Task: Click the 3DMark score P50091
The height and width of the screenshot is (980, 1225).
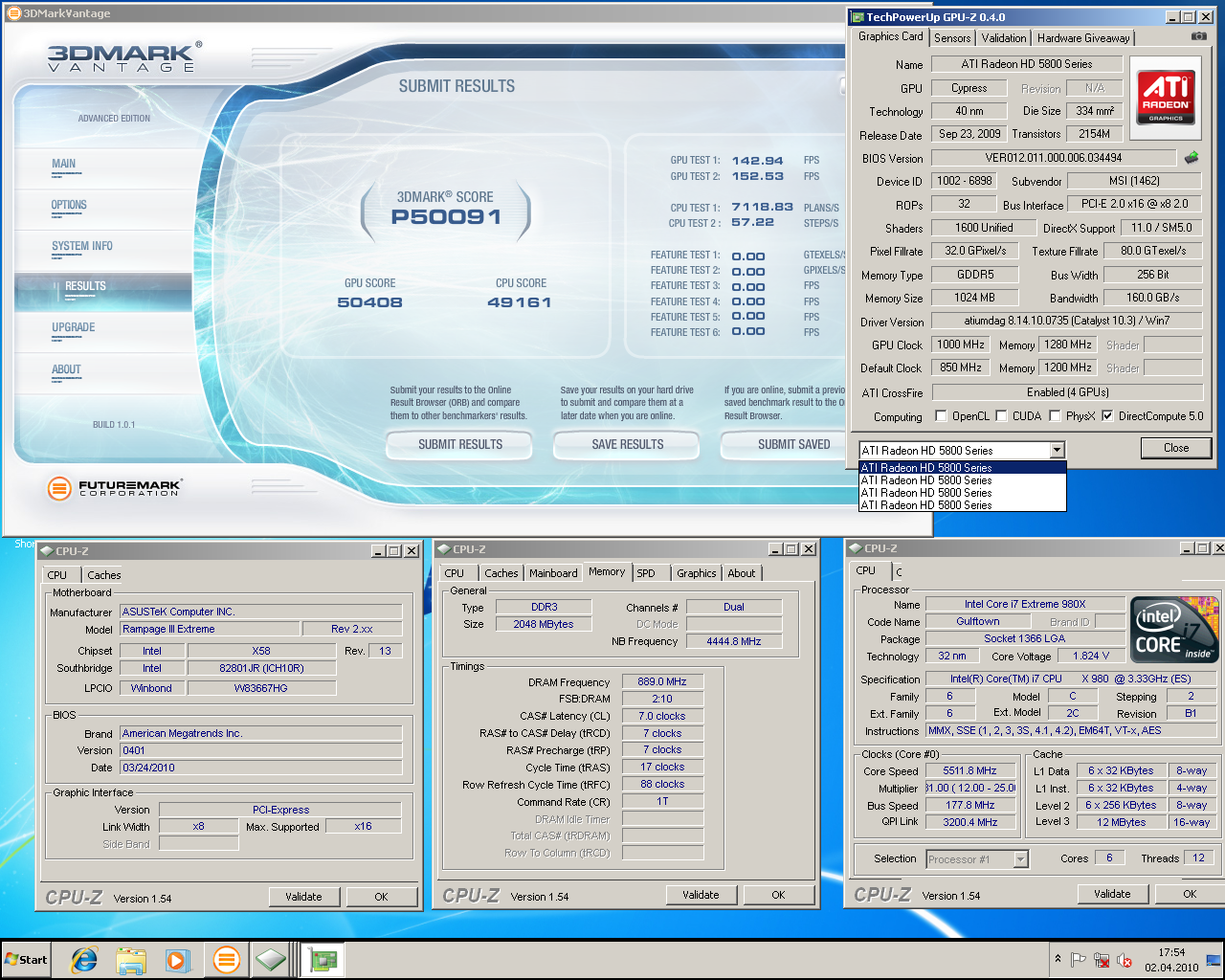Action: click(x=446, y=217)
